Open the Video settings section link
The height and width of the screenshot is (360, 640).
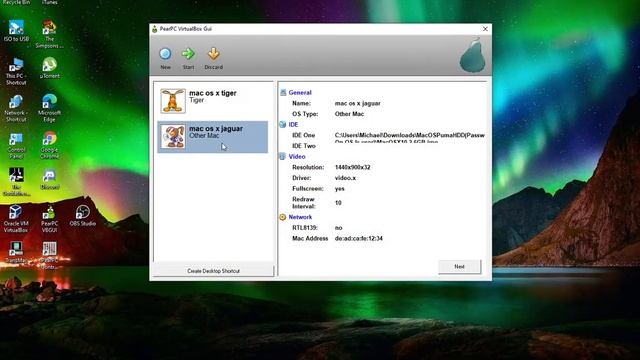point(297,156)
